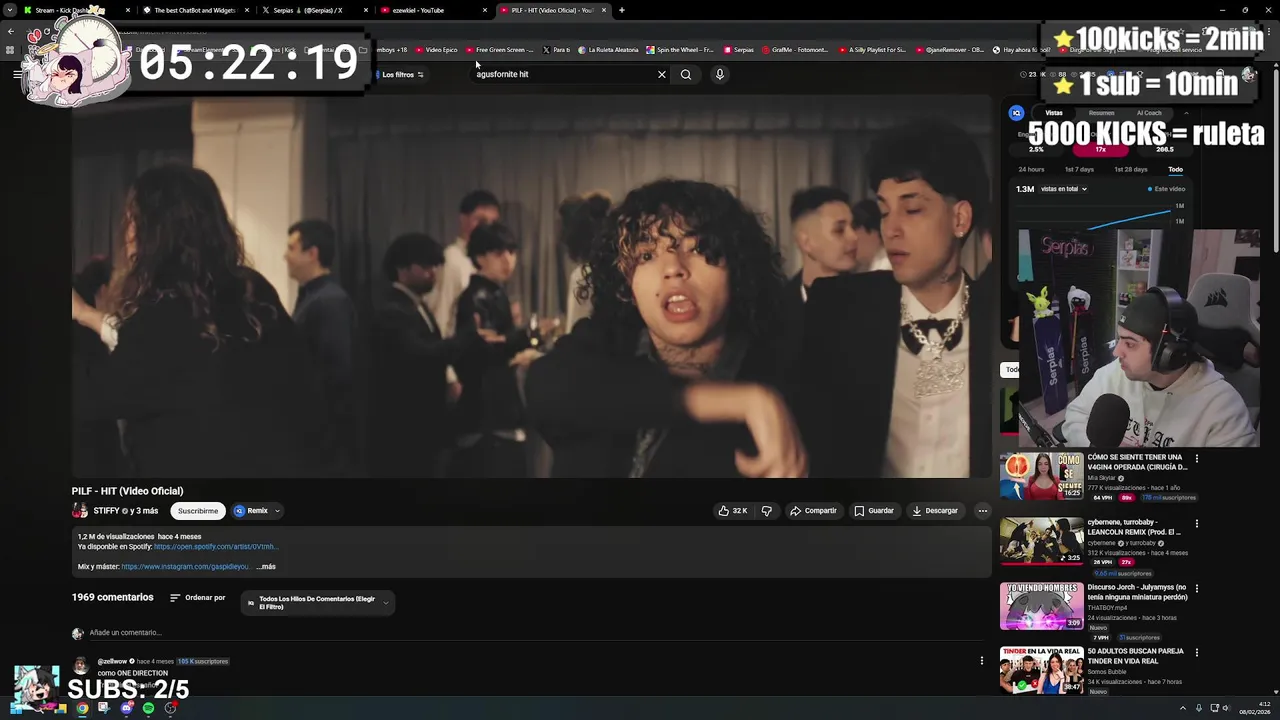
Task: Open GrafMe - Fotomont bookmark
Action: [795, 49]
